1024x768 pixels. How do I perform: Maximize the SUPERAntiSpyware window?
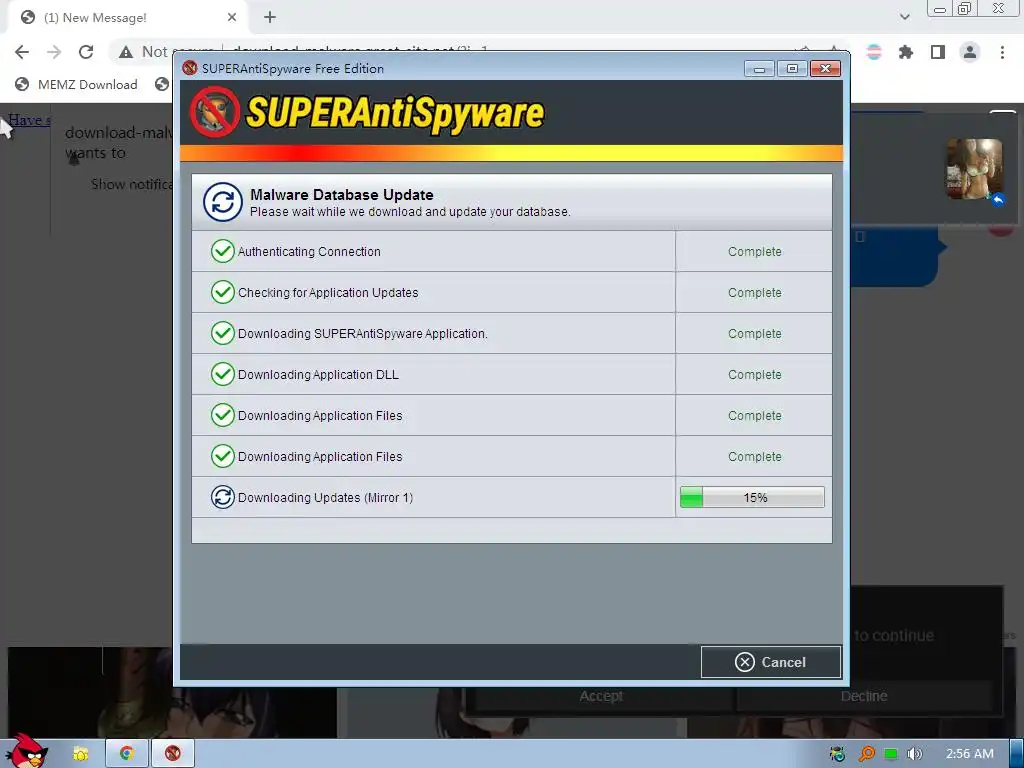pyautogui.click(x=792, y=69)
